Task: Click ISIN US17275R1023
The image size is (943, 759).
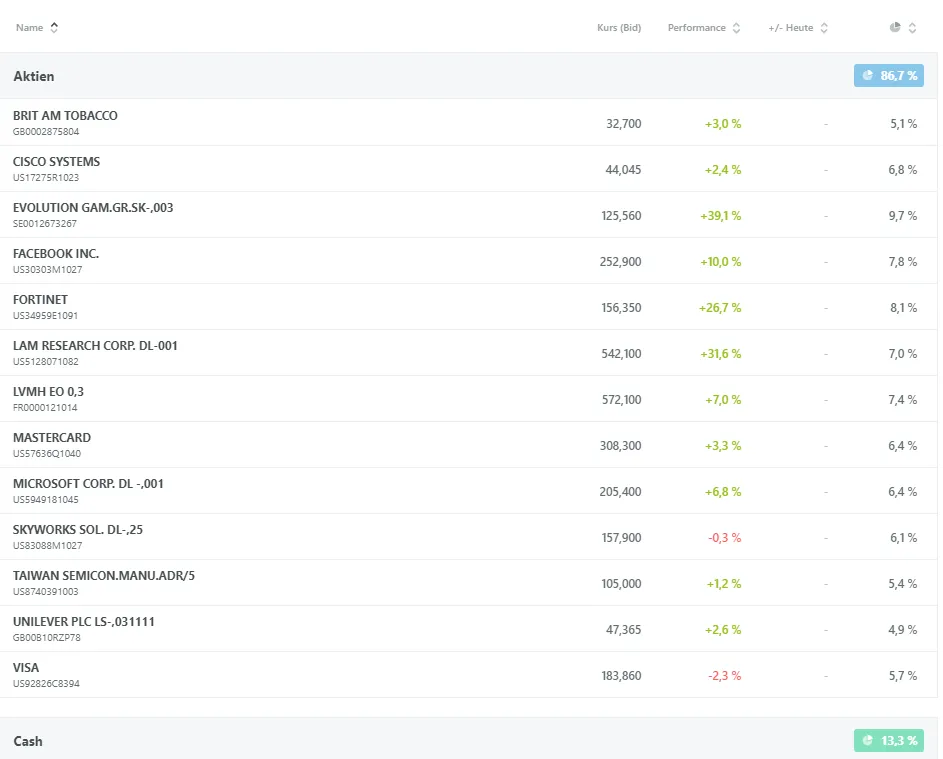Action: (x=46, y=177)
